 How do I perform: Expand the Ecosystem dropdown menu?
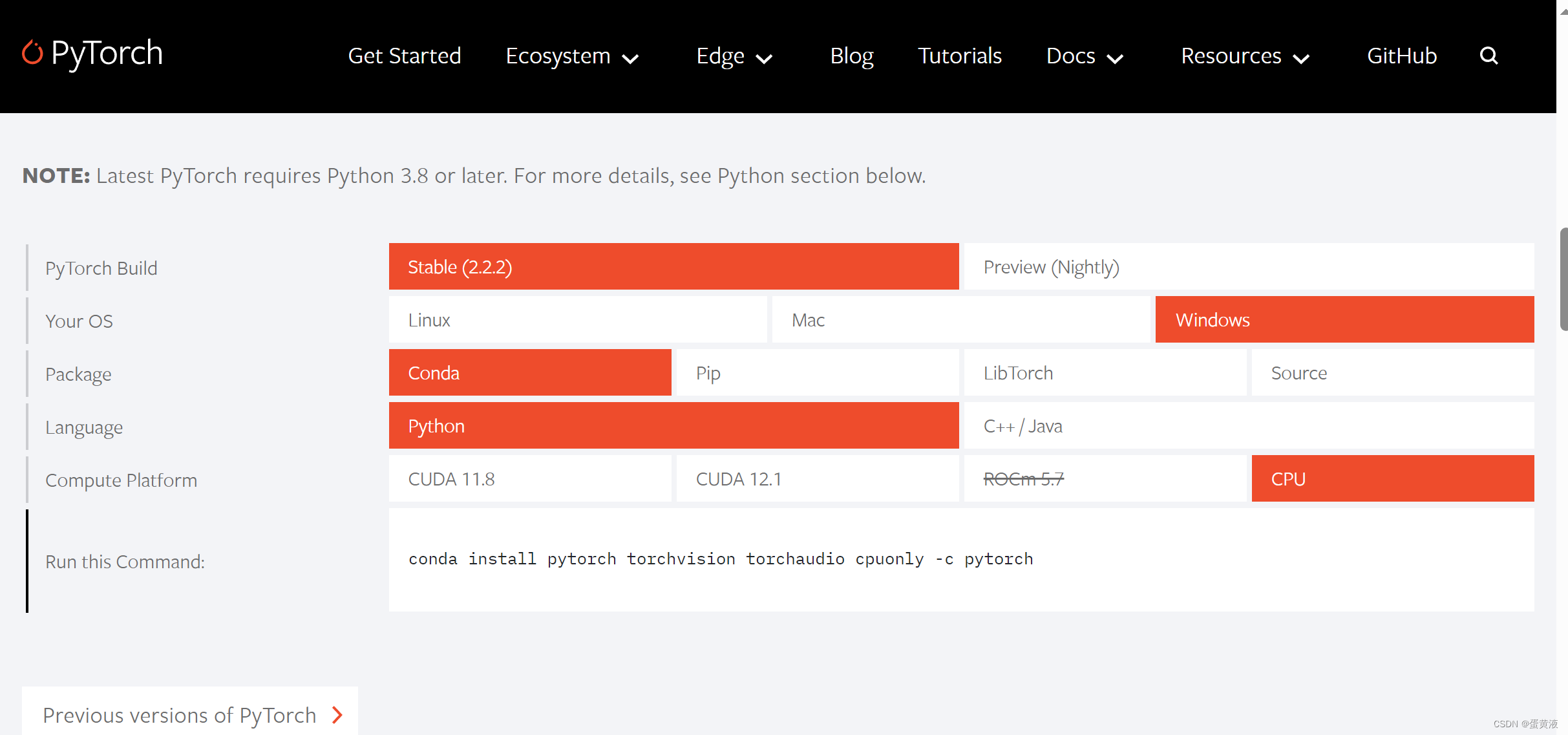point(572,56)
